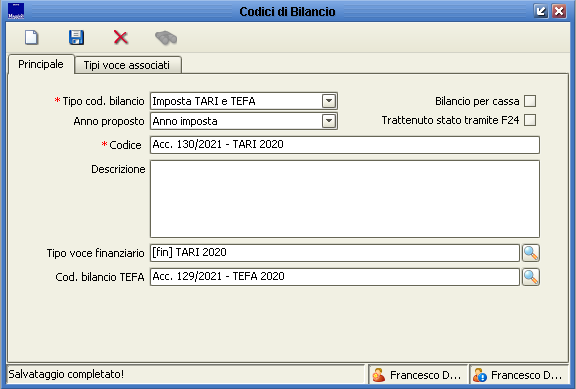This screenshot has height=389, width=576.
Task: Restore the window with the title bar arrow button
Action: click(541, 11)
